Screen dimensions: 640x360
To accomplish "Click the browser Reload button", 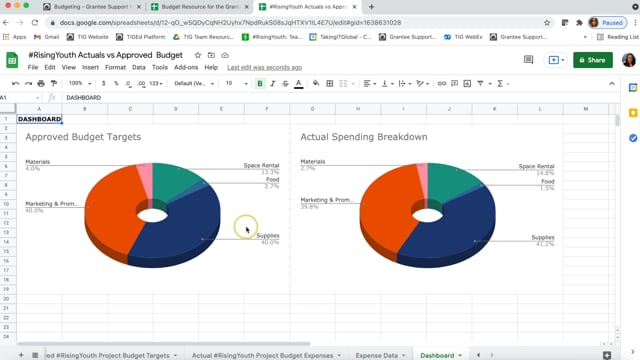I will click(35, 22).
